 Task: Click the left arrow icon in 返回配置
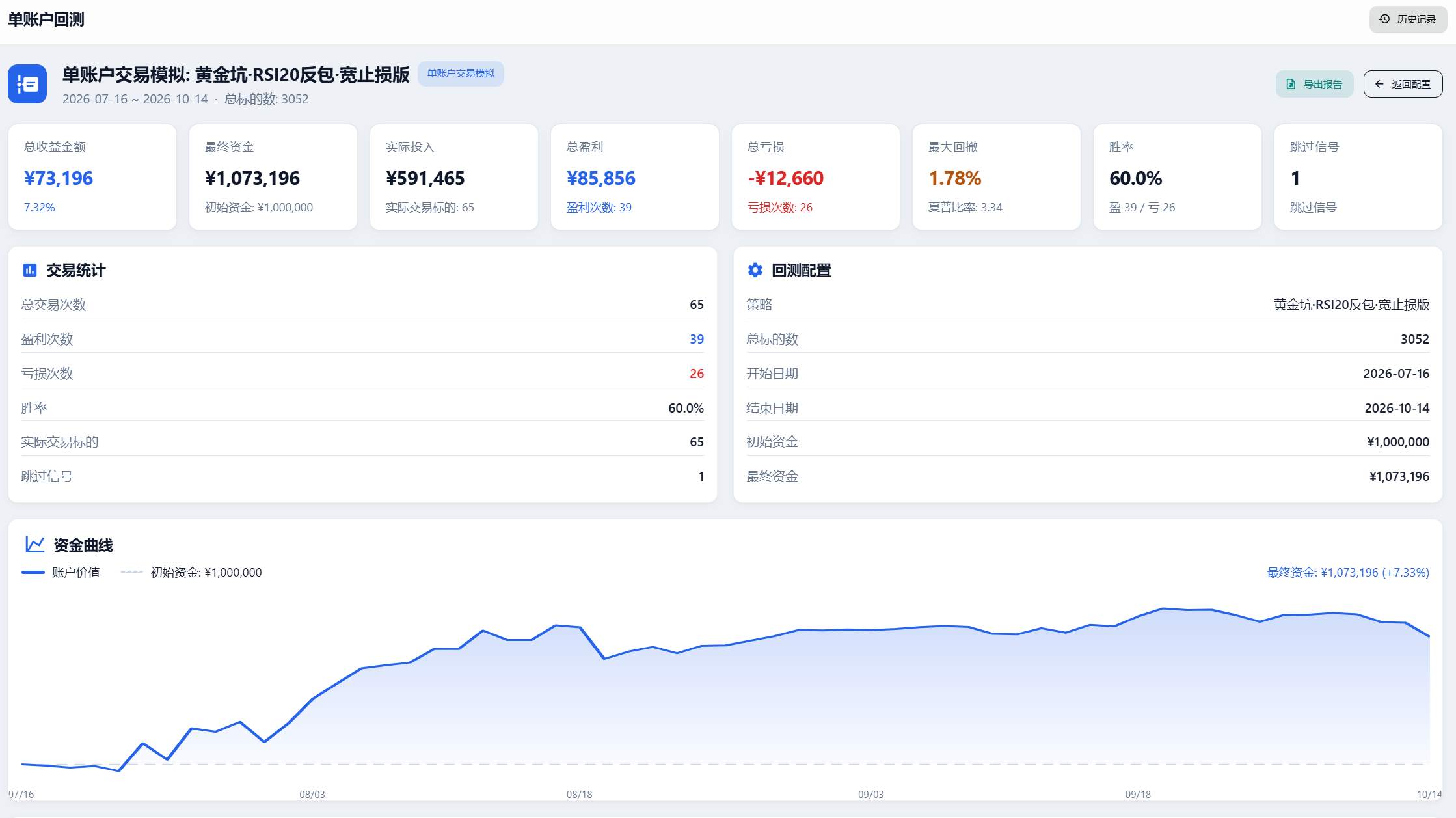(1379, 84)
